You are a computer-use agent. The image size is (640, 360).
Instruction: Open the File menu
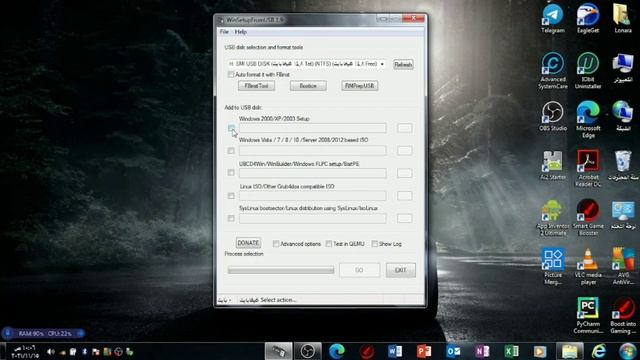224,32
